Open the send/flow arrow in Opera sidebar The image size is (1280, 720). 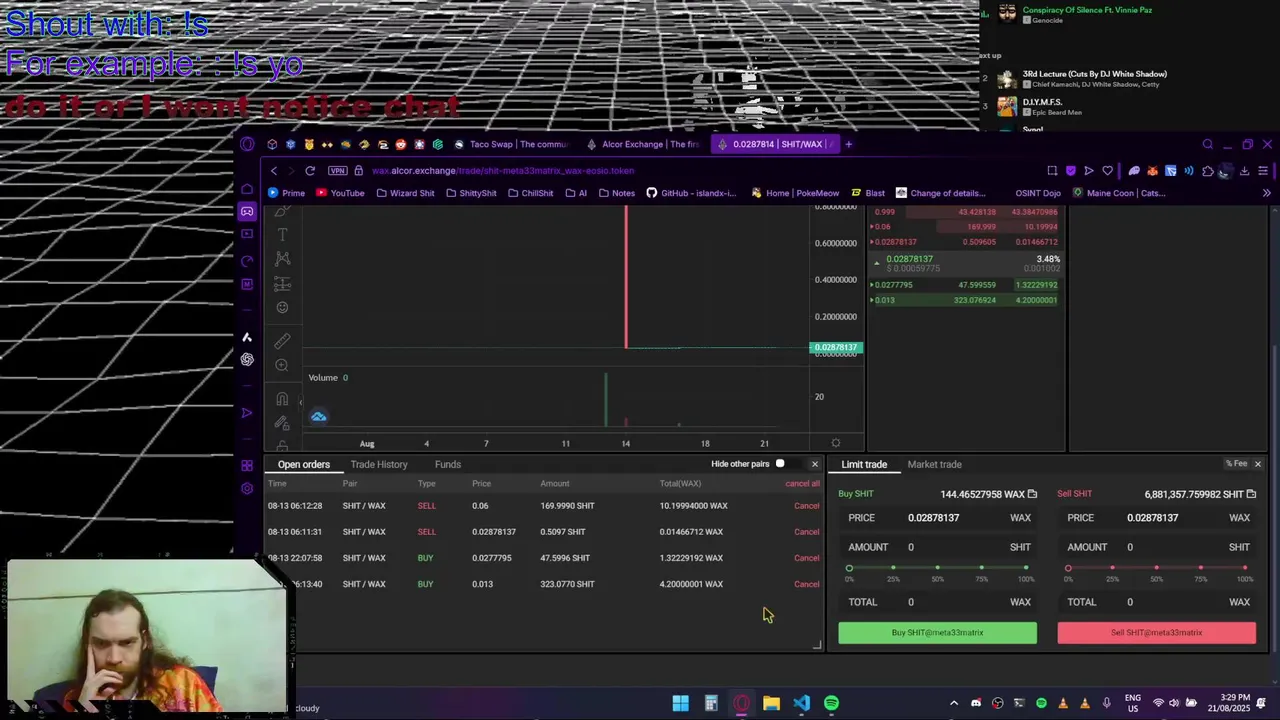[247, 413]
